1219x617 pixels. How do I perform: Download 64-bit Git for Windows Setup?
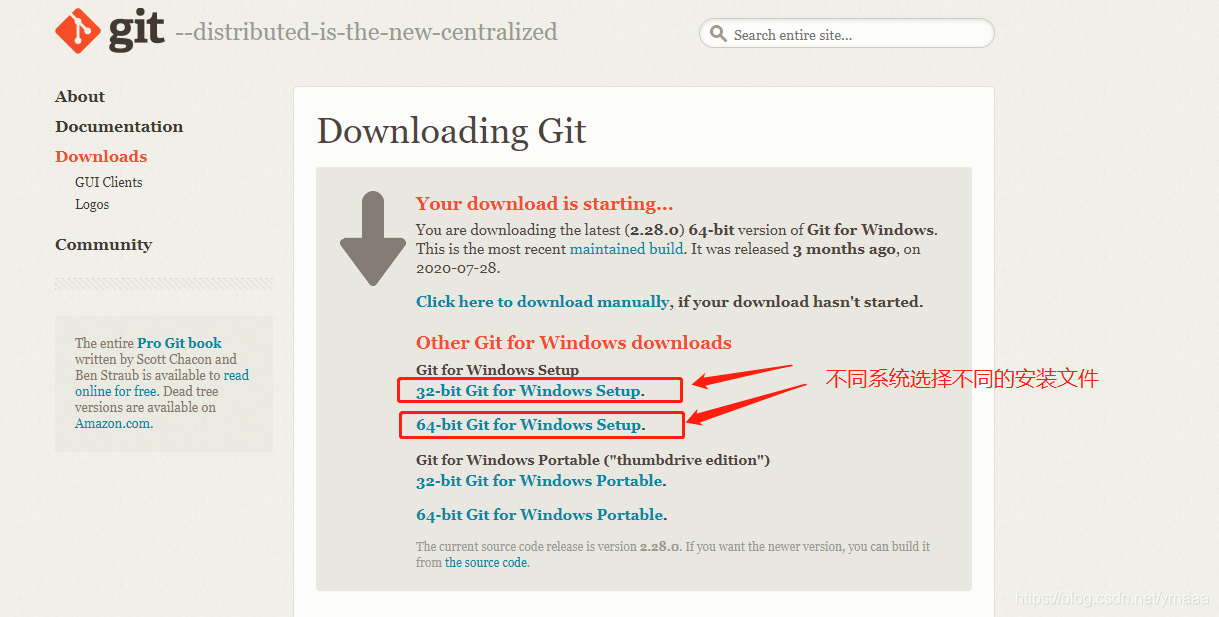click(530, 425)
